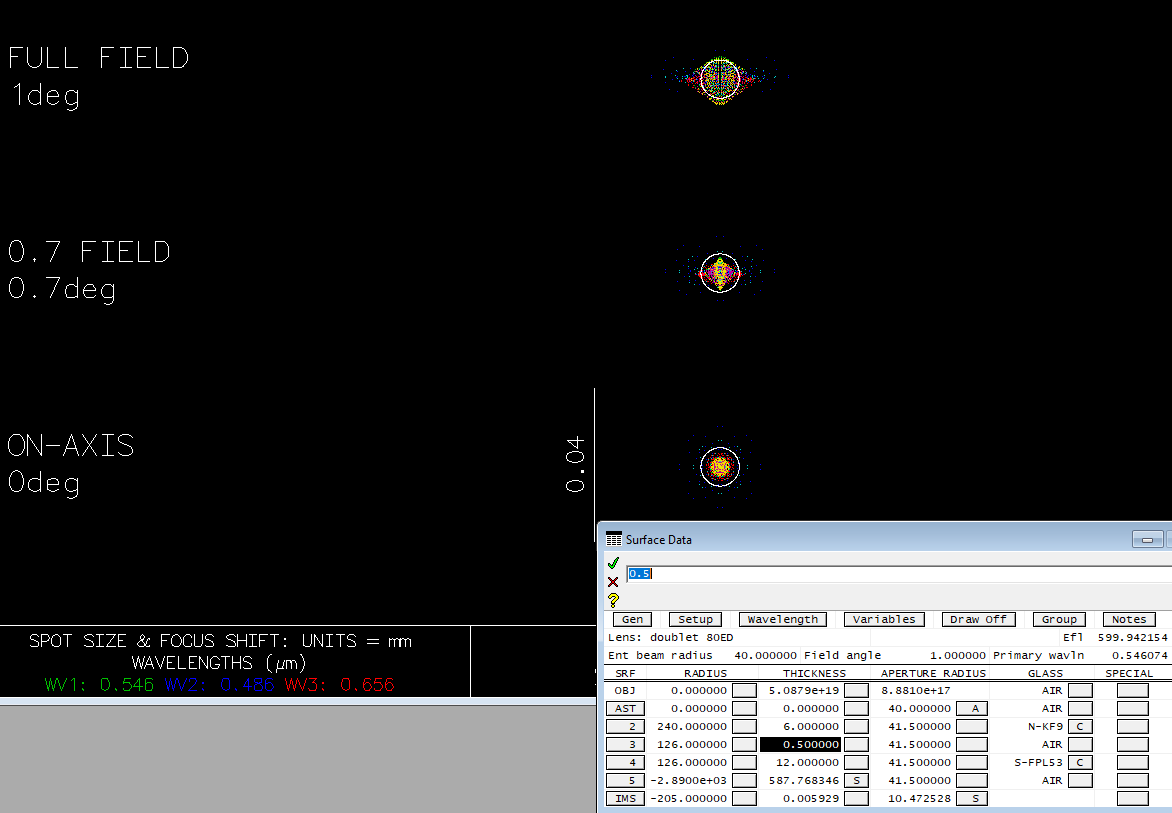Image resolution: width=1172 pixels, height=813 pixels.
Task: Open radius options button in AST row
Action: pyautogui.click(x=744, y=708)
